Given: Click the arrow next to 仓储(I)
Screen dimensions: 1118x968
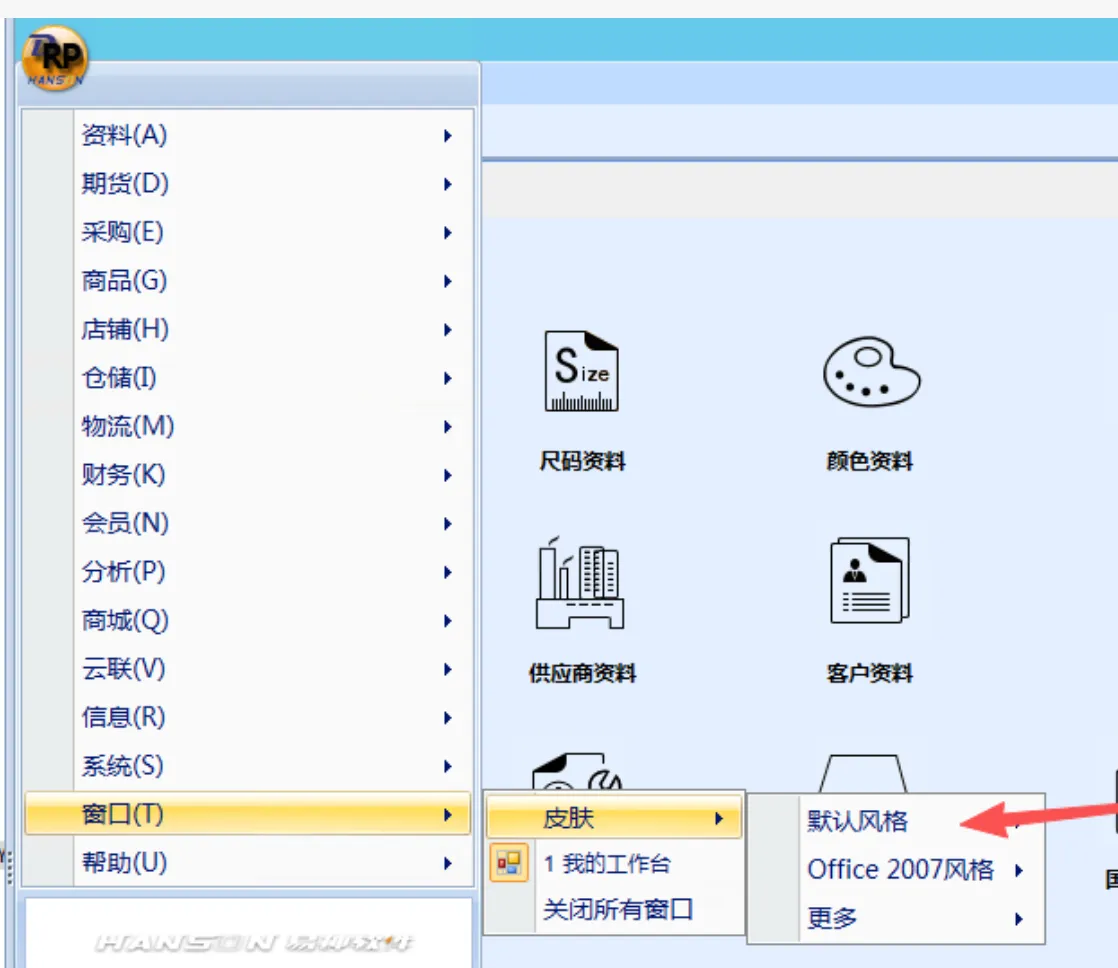Looking at the screenshot, I should tap(448, 378).
